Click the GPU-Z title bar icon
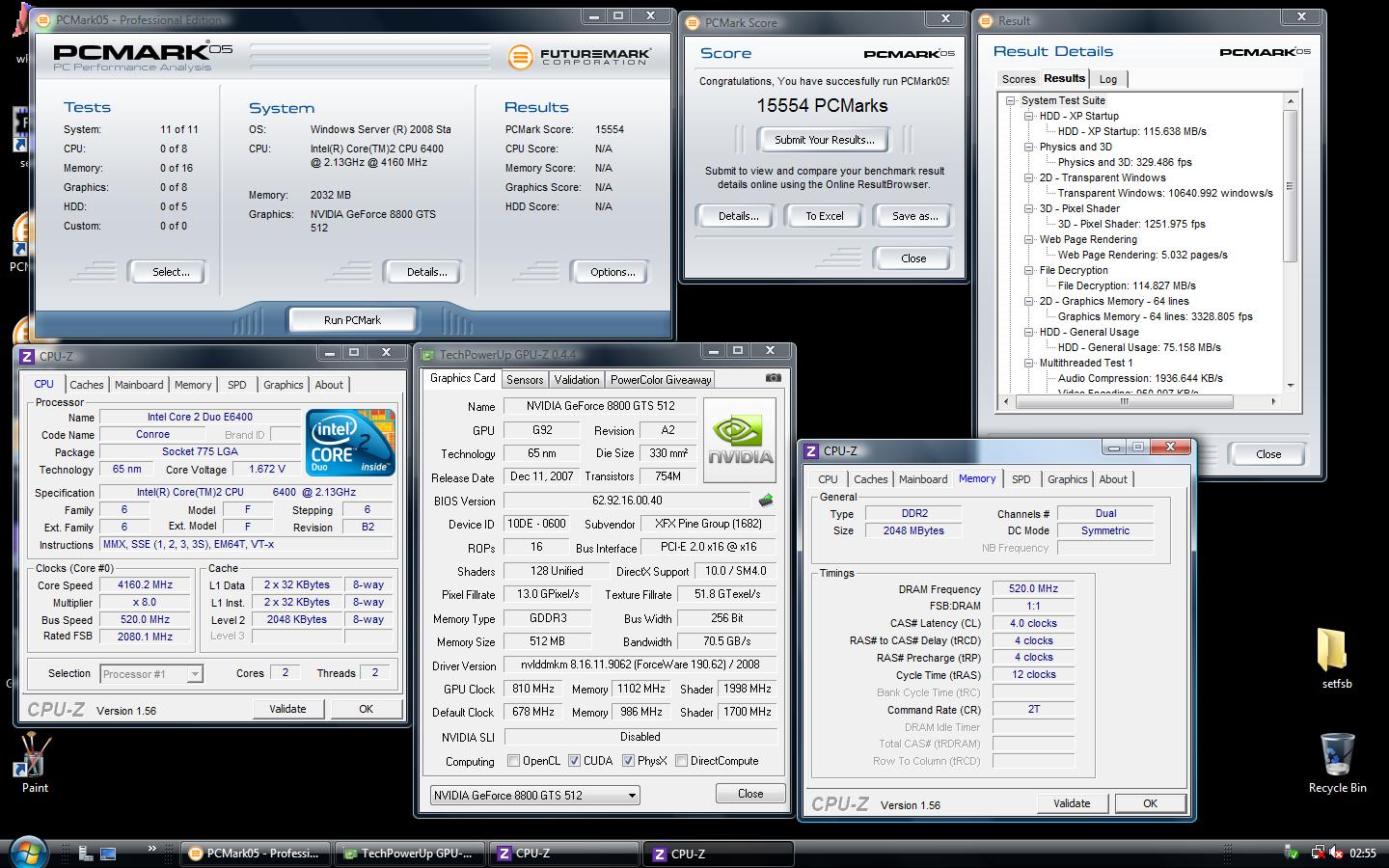Image resolution: width=1389 pixels, height=868 pixels. click(428, 355)
